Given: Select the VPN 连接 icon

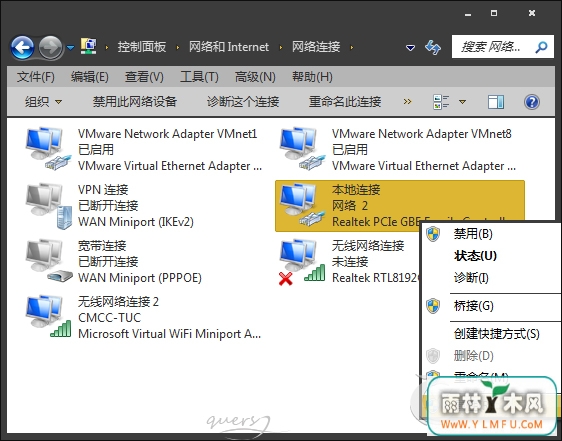Looking at the screenshot, I should [48, 206].
